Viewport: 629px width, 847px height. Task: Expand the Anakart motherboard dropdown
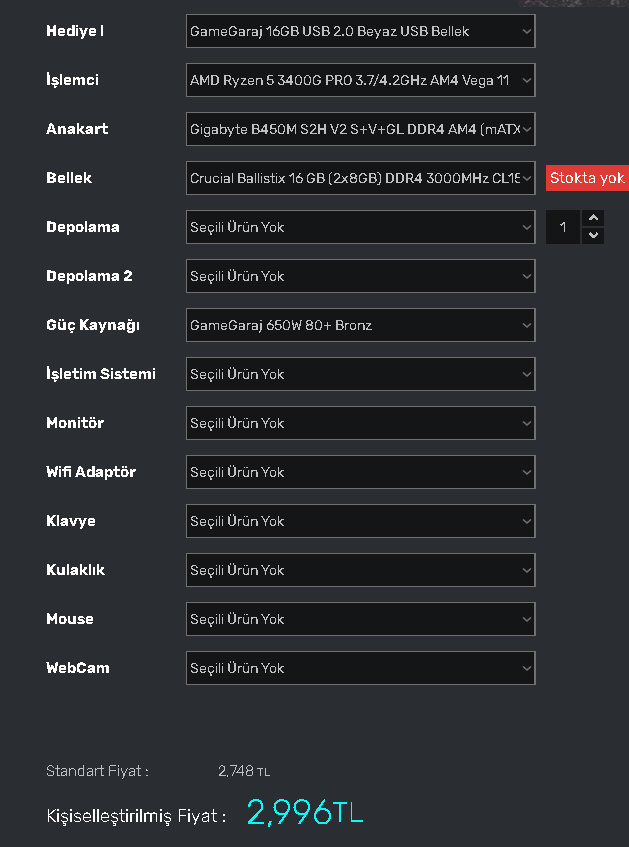[360, 129]
